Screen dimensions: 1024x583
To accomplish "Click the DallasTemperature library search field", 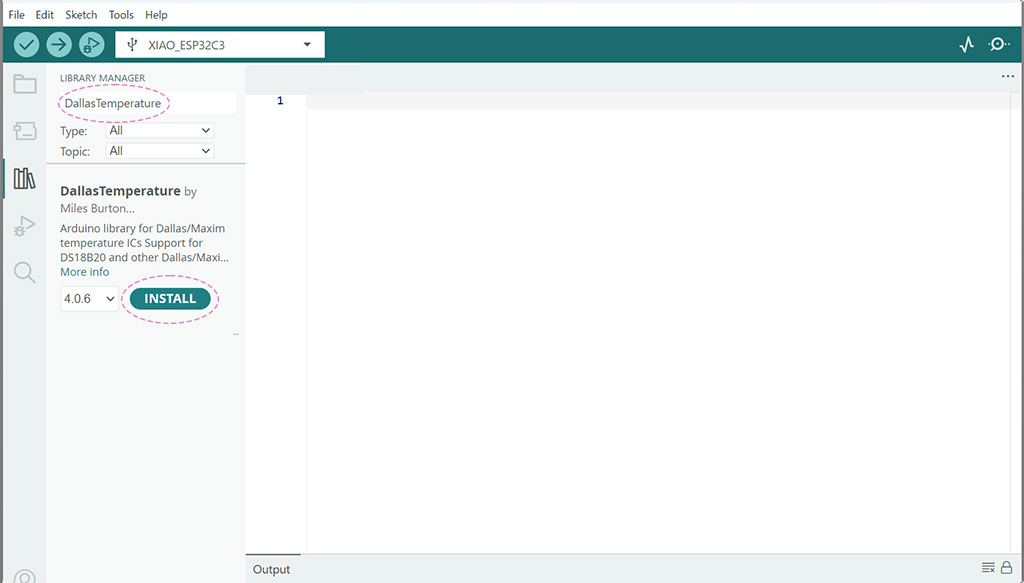I will tap(145, 103).
